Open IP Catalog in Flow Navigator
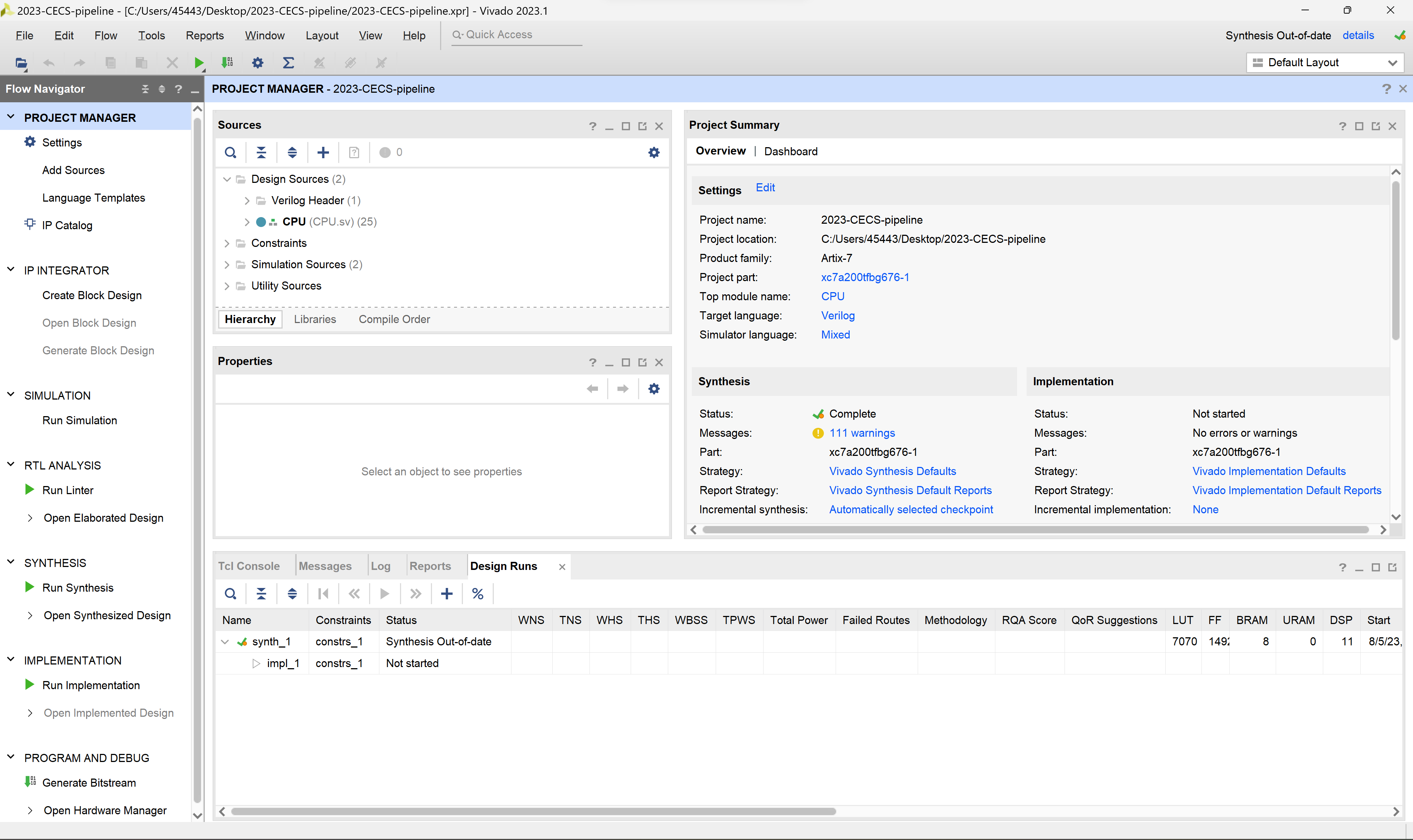This screenshot has height=840, width=1413. (67, 225)
